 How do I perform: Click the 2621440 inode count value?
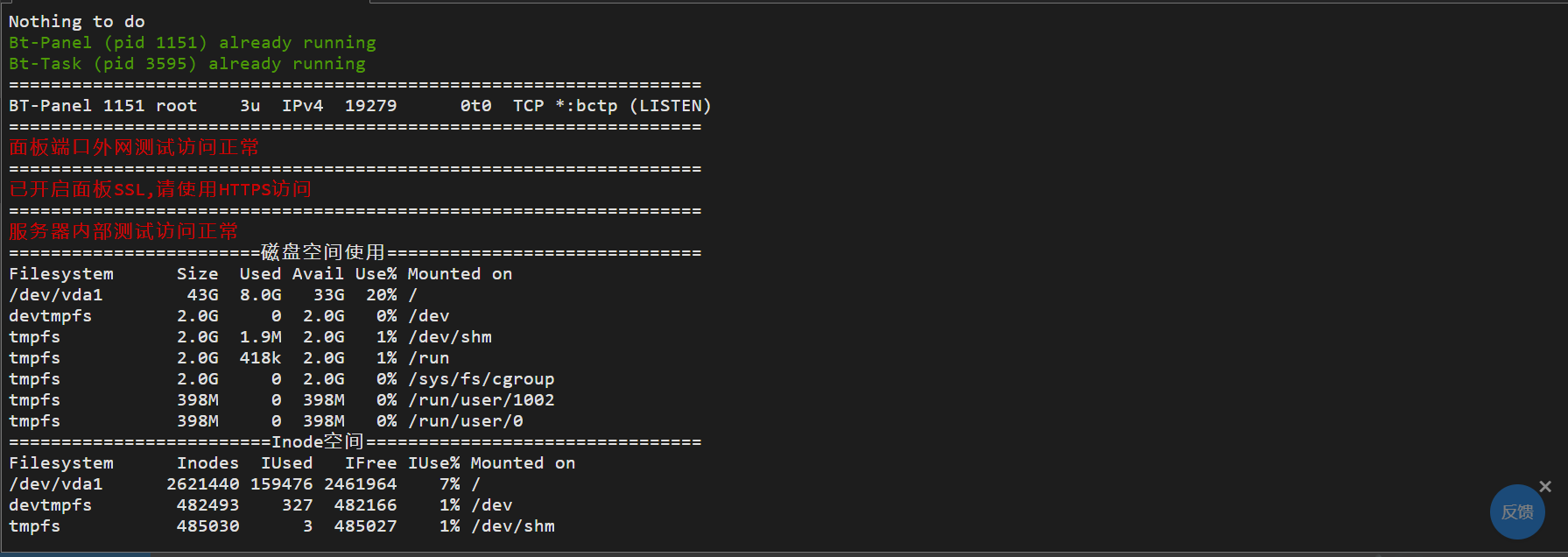(x=203, y=484)
